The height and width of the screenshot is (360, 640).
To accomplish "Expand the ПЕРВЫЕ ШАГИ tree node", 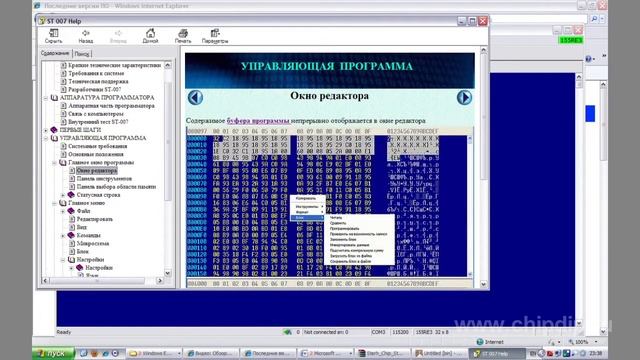I will 46,130.
